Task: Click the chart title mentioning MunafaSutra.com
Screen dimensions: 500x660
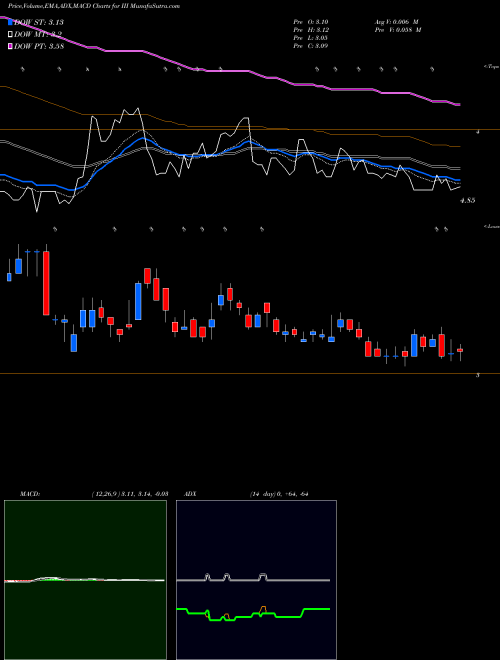Action: (x=94, y=6)
